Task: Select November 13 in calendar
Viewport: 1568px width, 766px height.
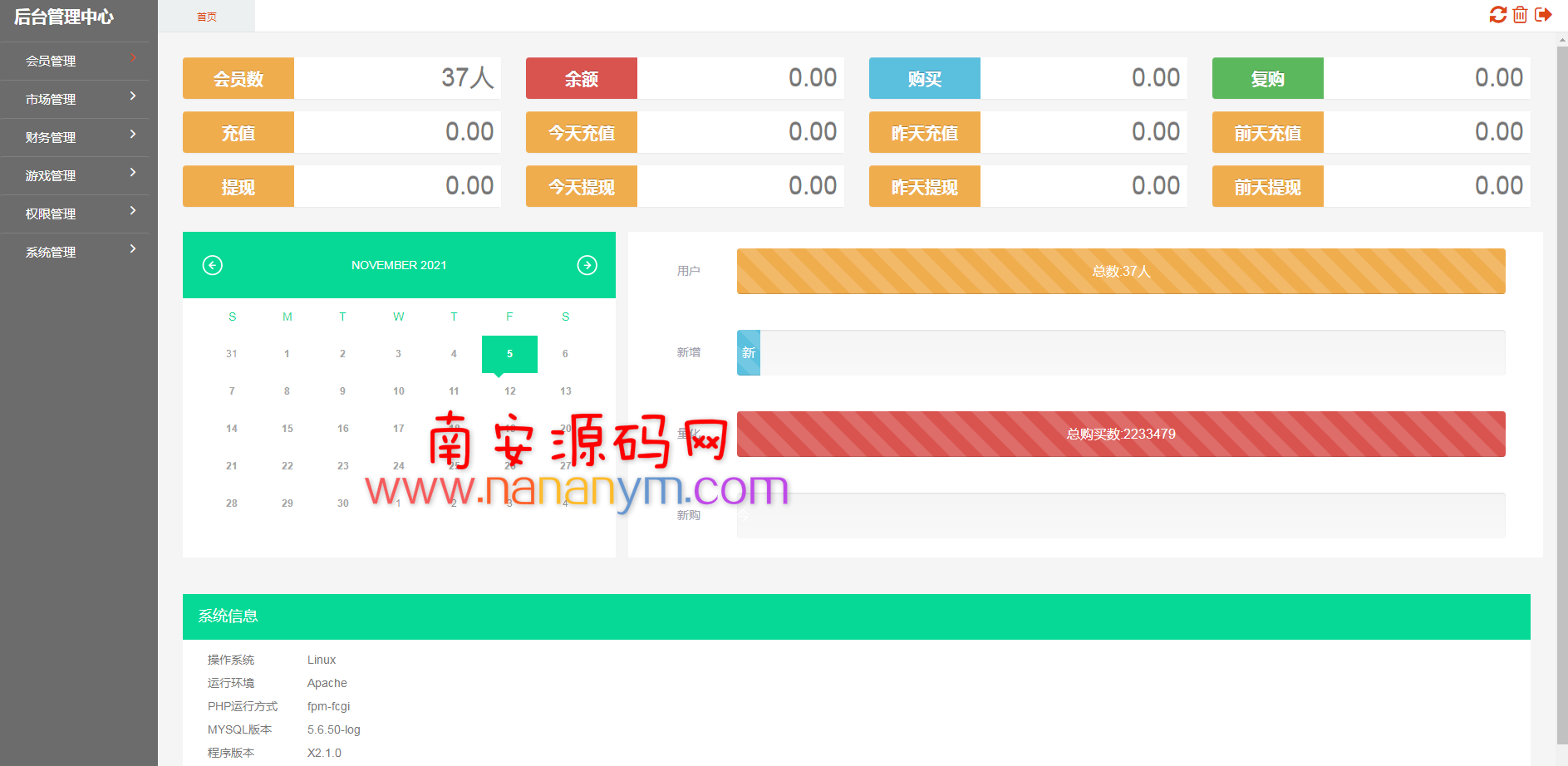Action: pos(566,391)
